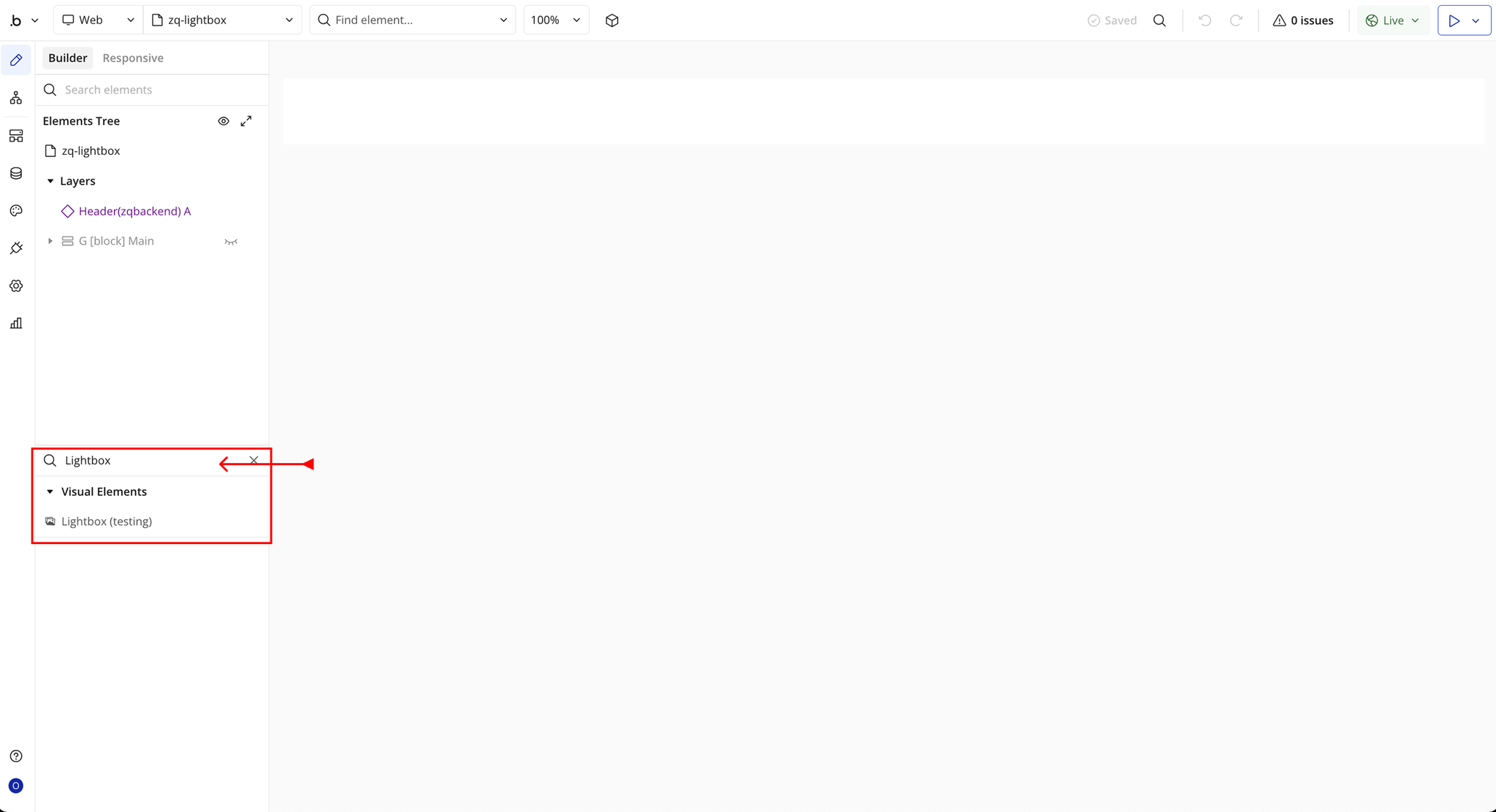Expand the G [block] Main tree item

point(50,241)
